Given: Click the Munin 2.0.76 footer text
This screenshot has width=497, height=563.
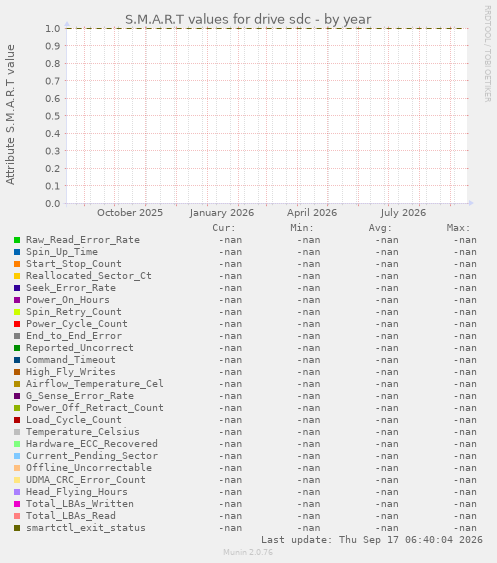Looking at the screenshot, I should coord(248,552).
